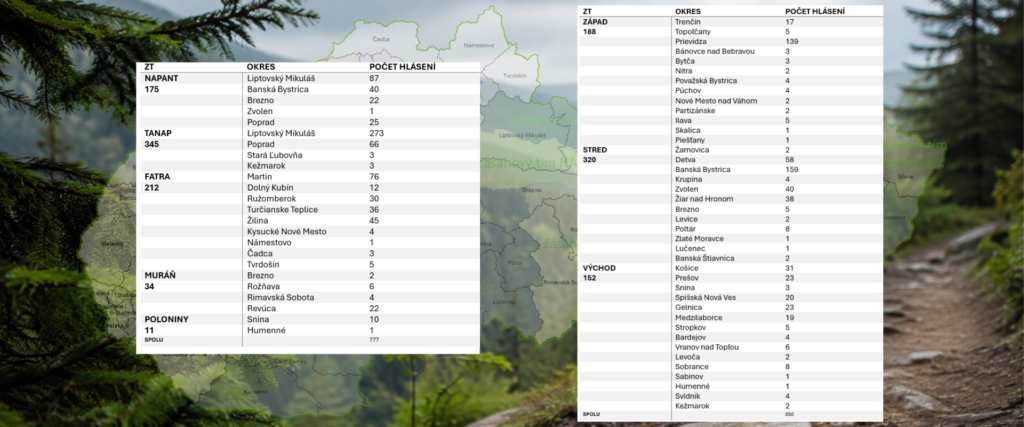Click the POČET HLÁSENÍ header in left table
Viewport: 1024px width, 427px height.
[x=402, y=67]
